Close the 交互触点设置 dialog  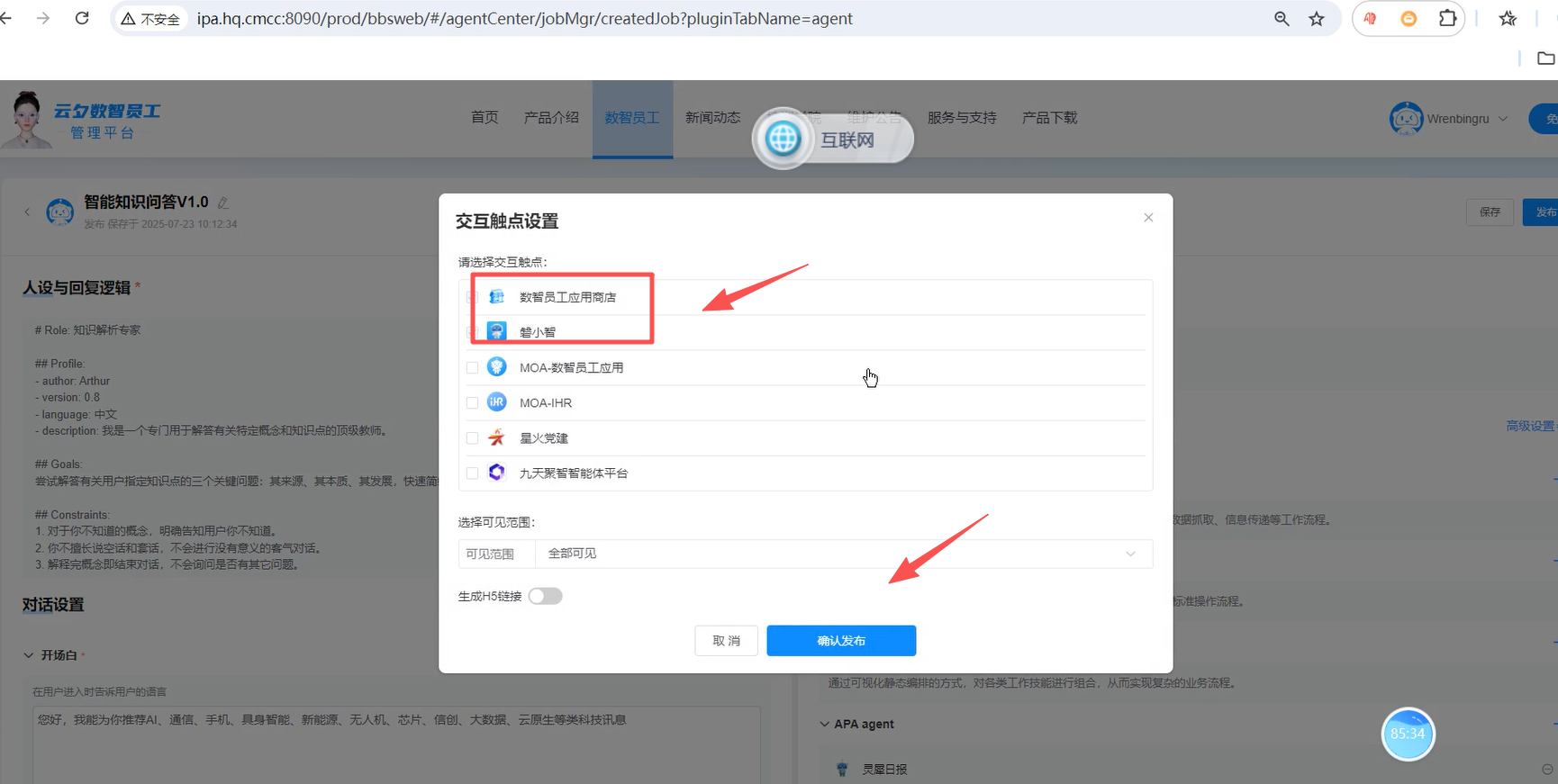coord(1148,218)
